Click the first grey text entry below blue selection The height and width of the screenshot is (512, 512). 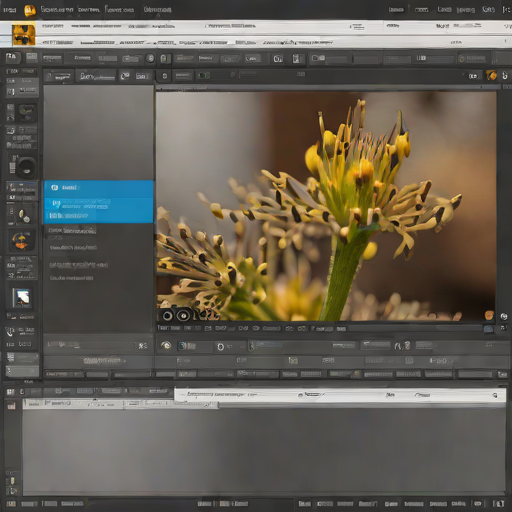point(72,230)
